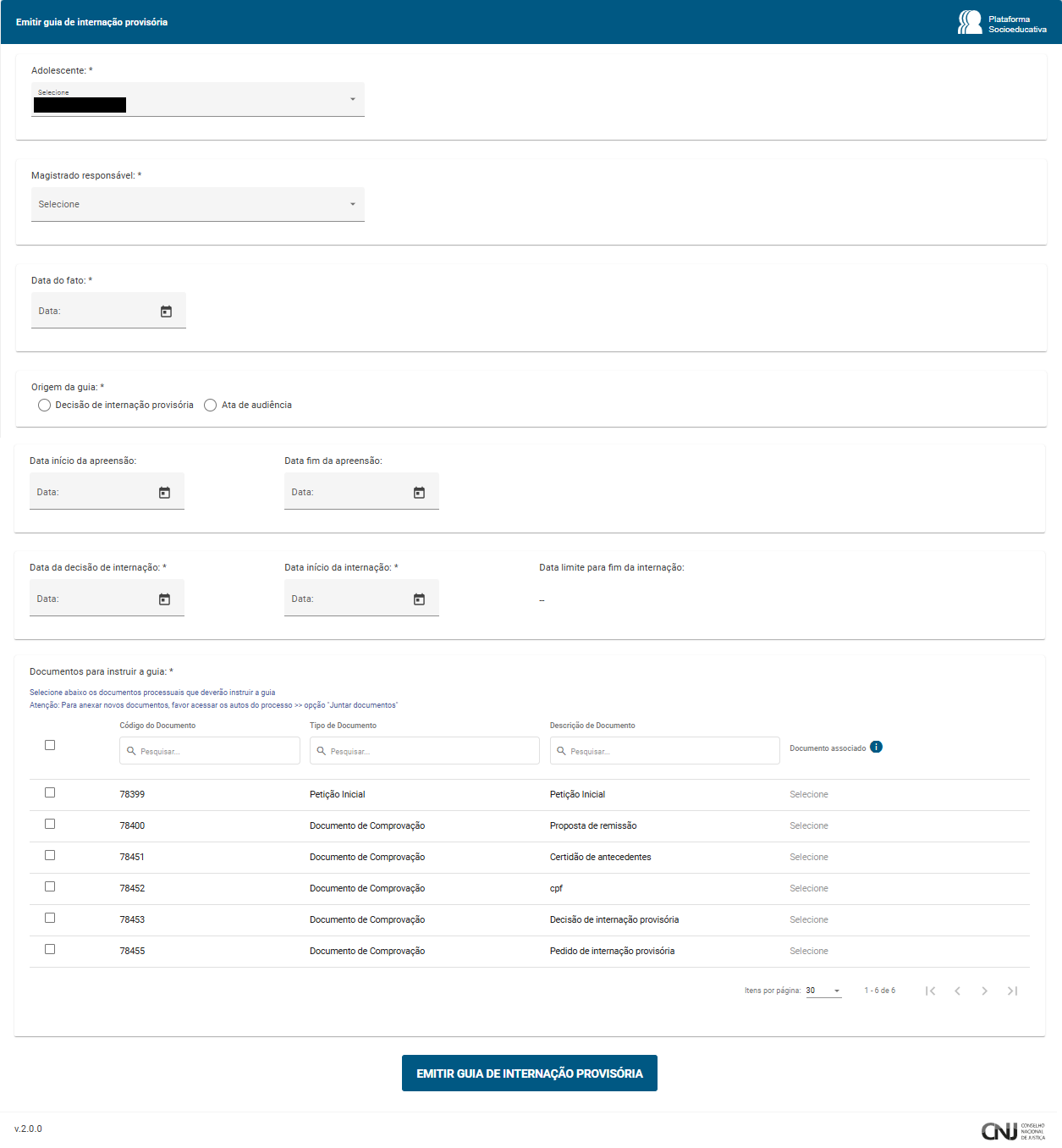Go to first page of documents
This screenshot has width=1062, height=1148.
click(x=930, y=991)
